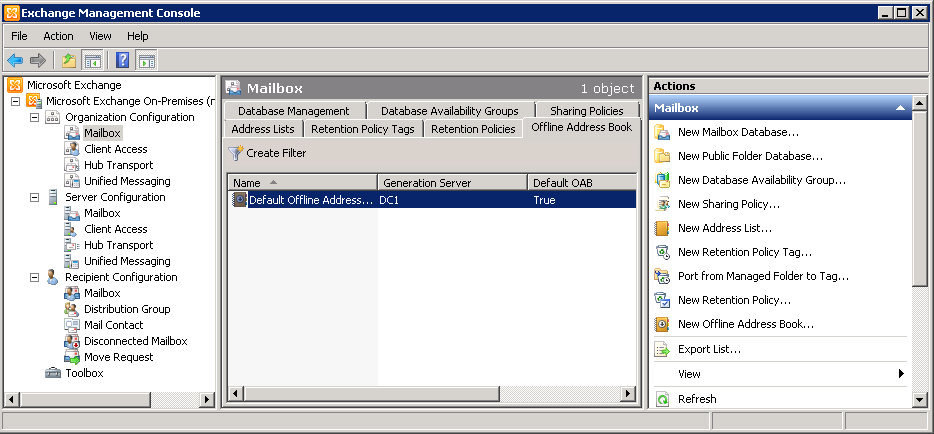The image size is (934, 434).
Task: Collapse the Mailbox actions section arrow
Action: coord(900,108)
